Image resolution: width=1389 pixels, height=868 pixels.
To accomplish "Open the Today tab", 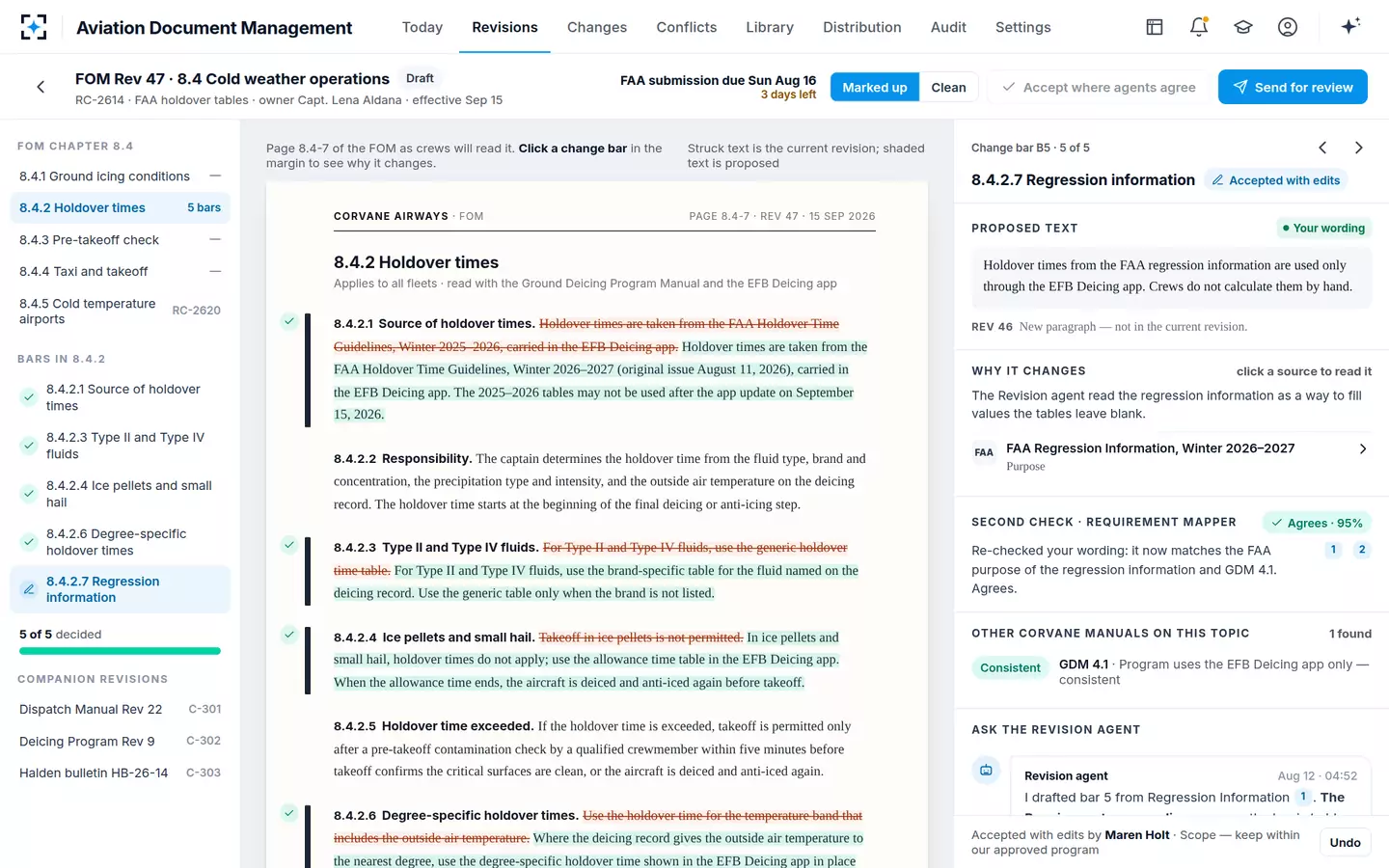I will (422, 27).
